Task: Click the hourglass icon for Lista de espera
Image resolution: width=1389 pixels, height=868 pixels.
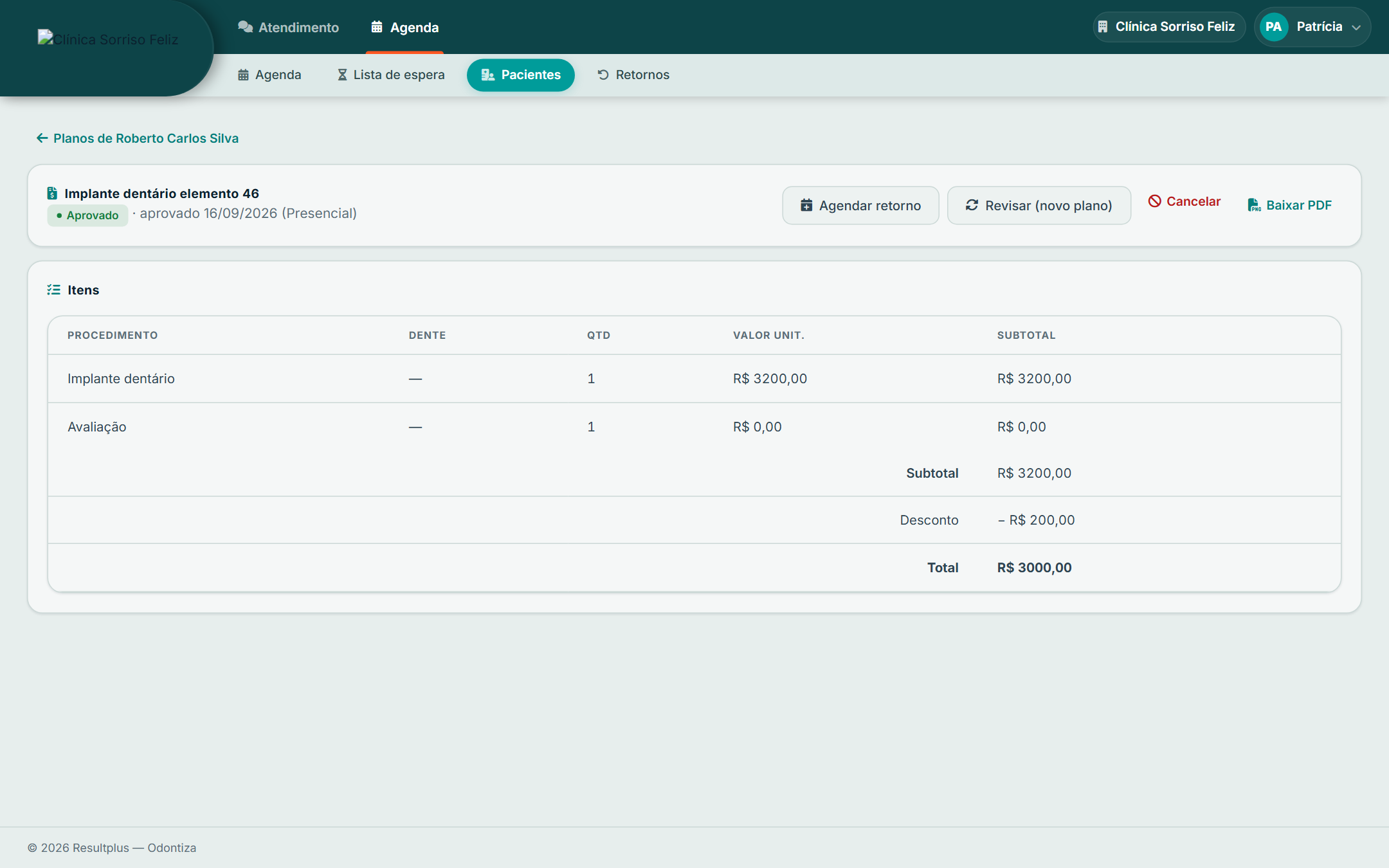Action: click(x=342, y=75)
